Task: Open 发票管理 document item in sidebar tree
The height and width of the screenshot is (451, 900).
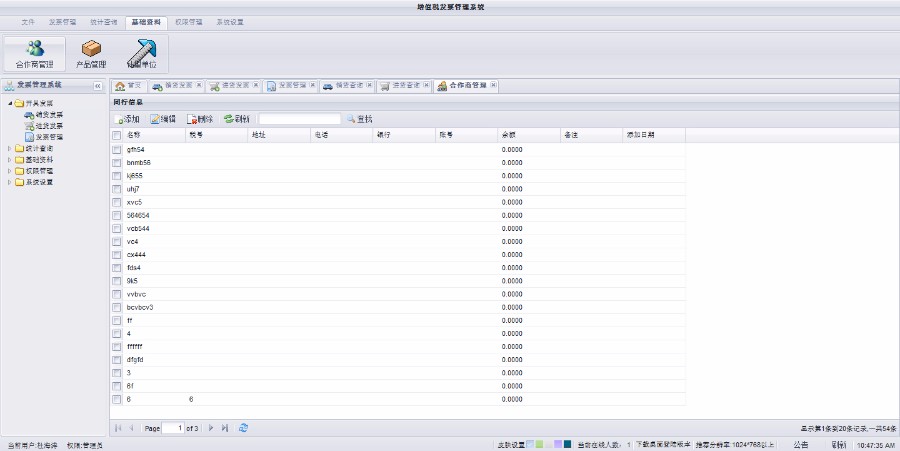Action: (x=44, y=137)
